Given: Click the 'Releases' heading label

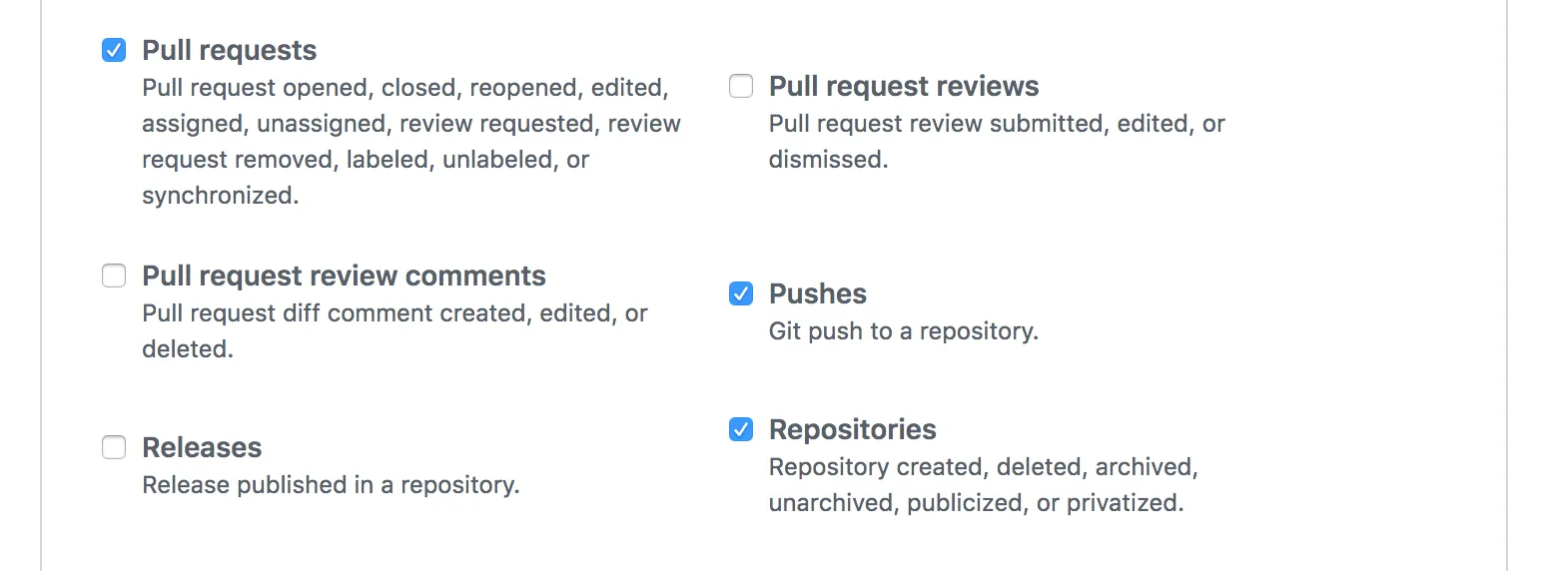Looking at the screenshot, I should [202, 447].
